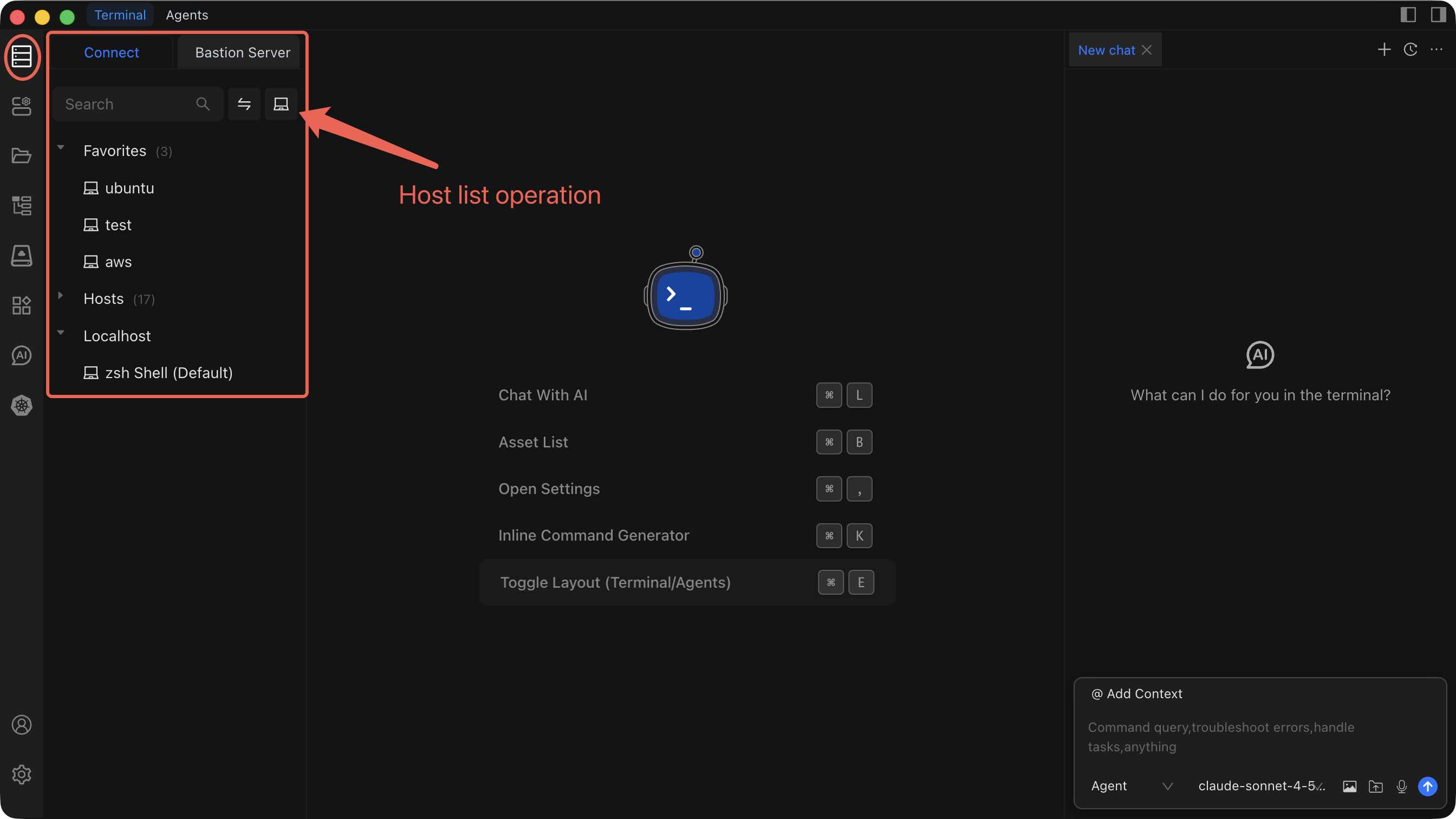
Task: Open the host list sidebar icon
Action: coord(22,56)
